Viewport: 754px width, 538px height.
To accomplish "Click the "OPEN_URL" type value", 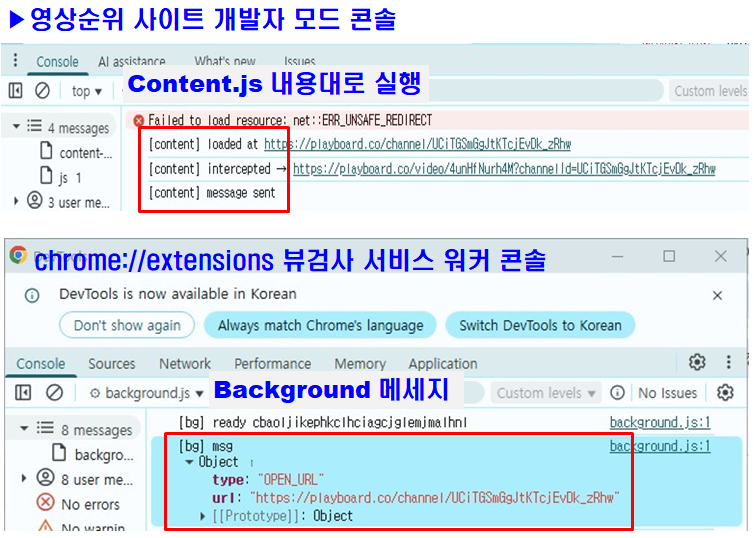I will [x=290, y=479].
